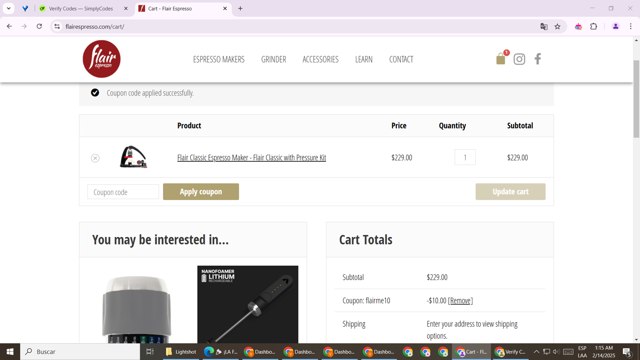The image size is (640, 360).
Task: Remove Flair Classic item from cart
Action: click(x=95, y=158)
